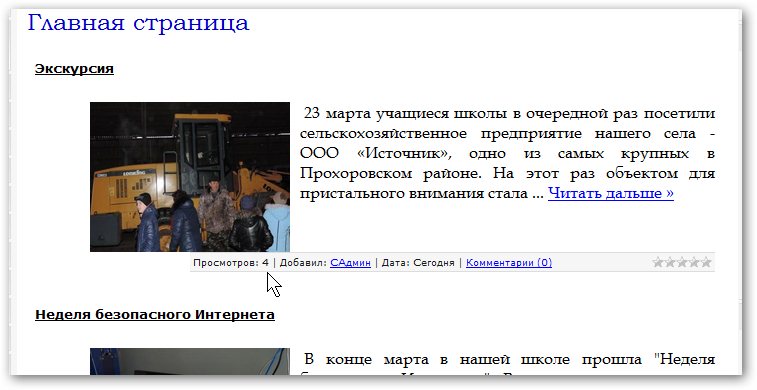This screenshot has height=390, width=757.
Task: Rate the Экскурсия post one star
Action: click(658, 263)
